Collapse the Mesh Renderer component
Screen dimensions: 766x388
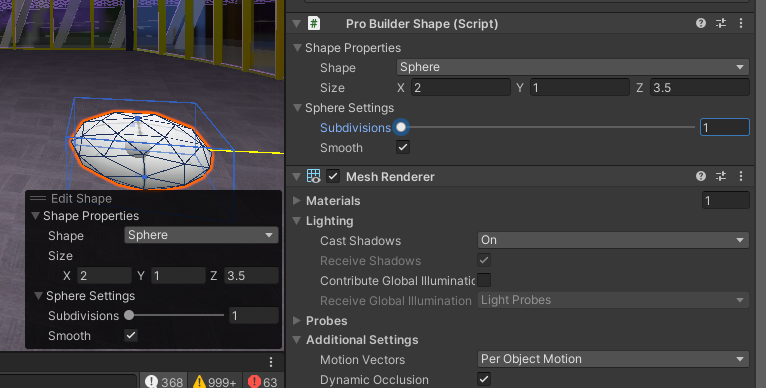tap(296, 176)
